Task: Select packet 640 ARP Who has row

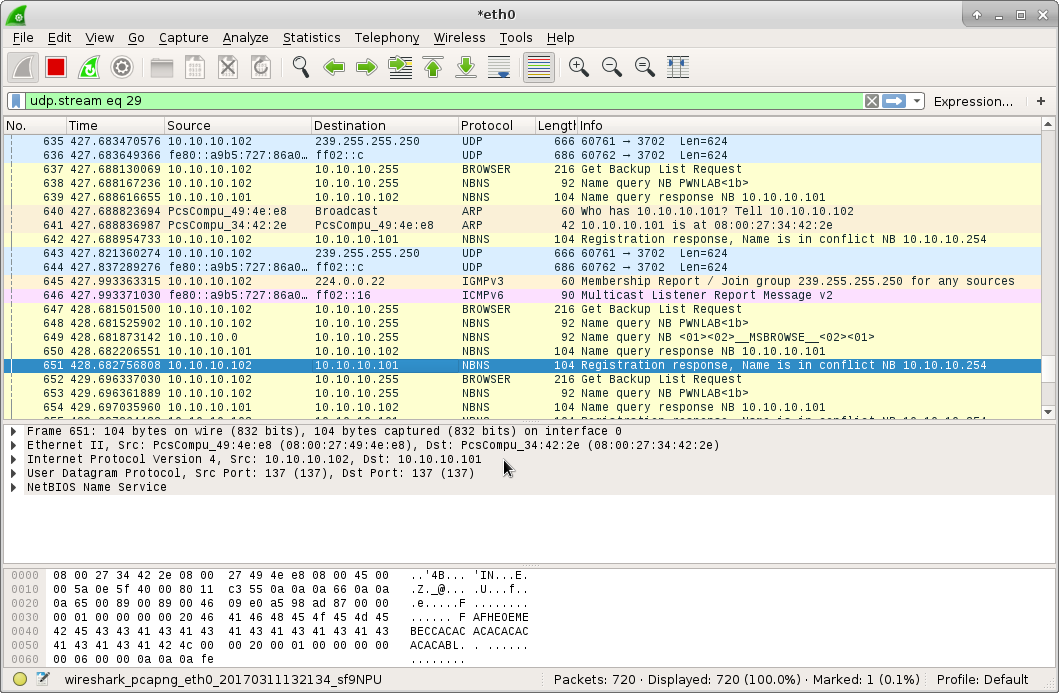Action: pos(523,211)
